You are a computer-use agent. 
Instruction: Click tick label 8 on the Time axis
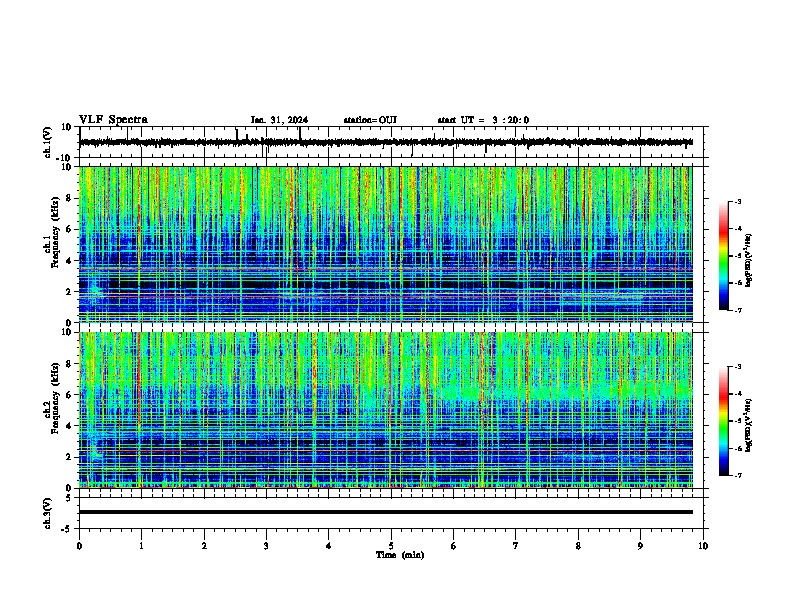(x=578, y=546)
